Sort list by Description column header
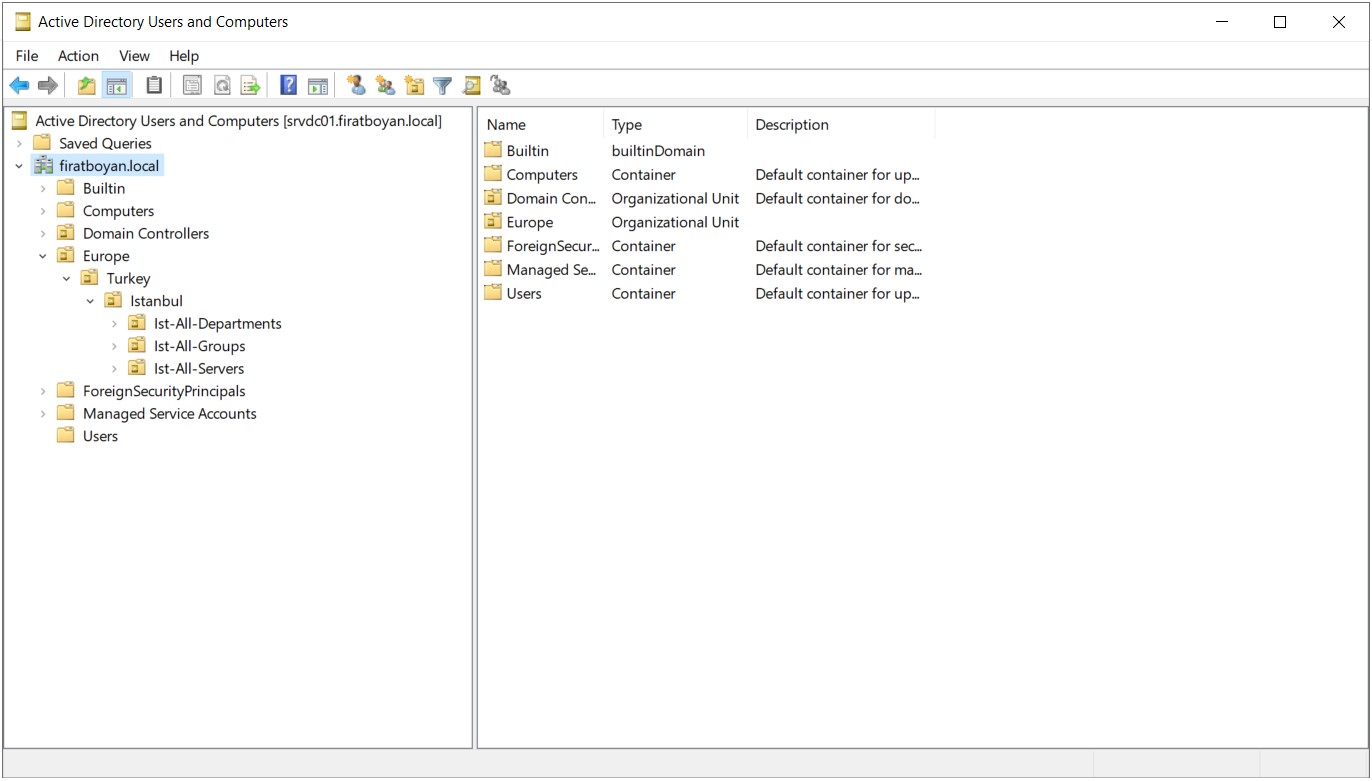 [x=841, y=125]
